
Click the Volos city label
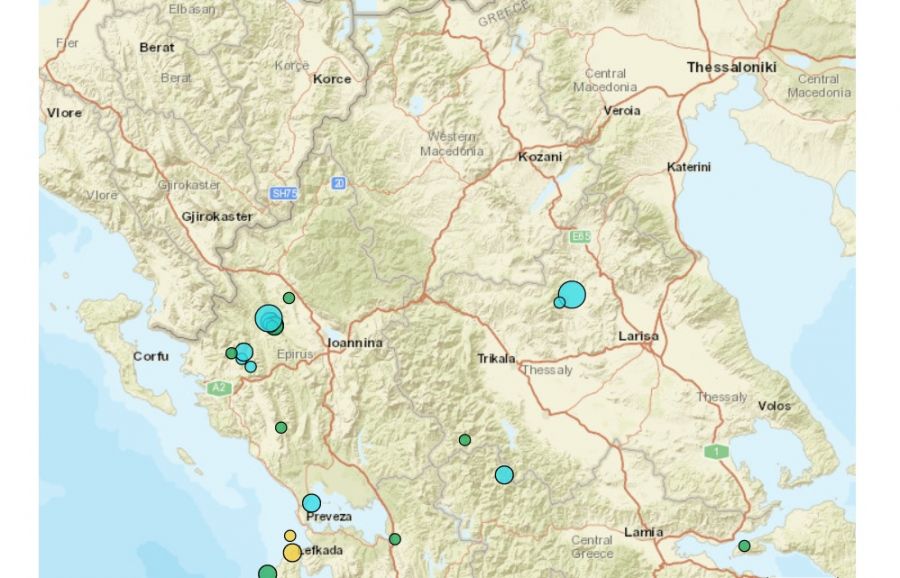pyautogui.click(x=774, y=406)
